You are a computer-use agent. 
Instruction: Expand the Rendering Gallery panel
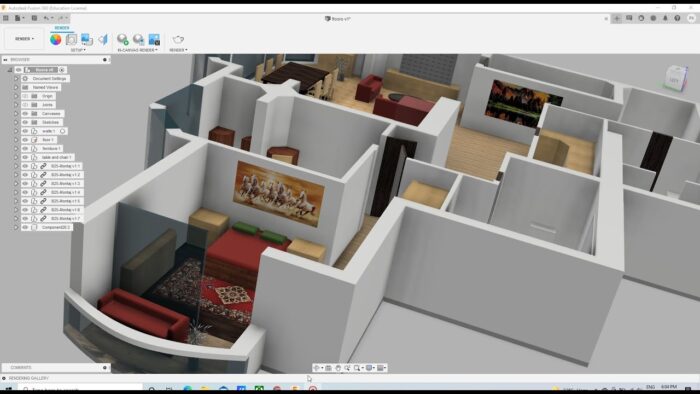4,378
